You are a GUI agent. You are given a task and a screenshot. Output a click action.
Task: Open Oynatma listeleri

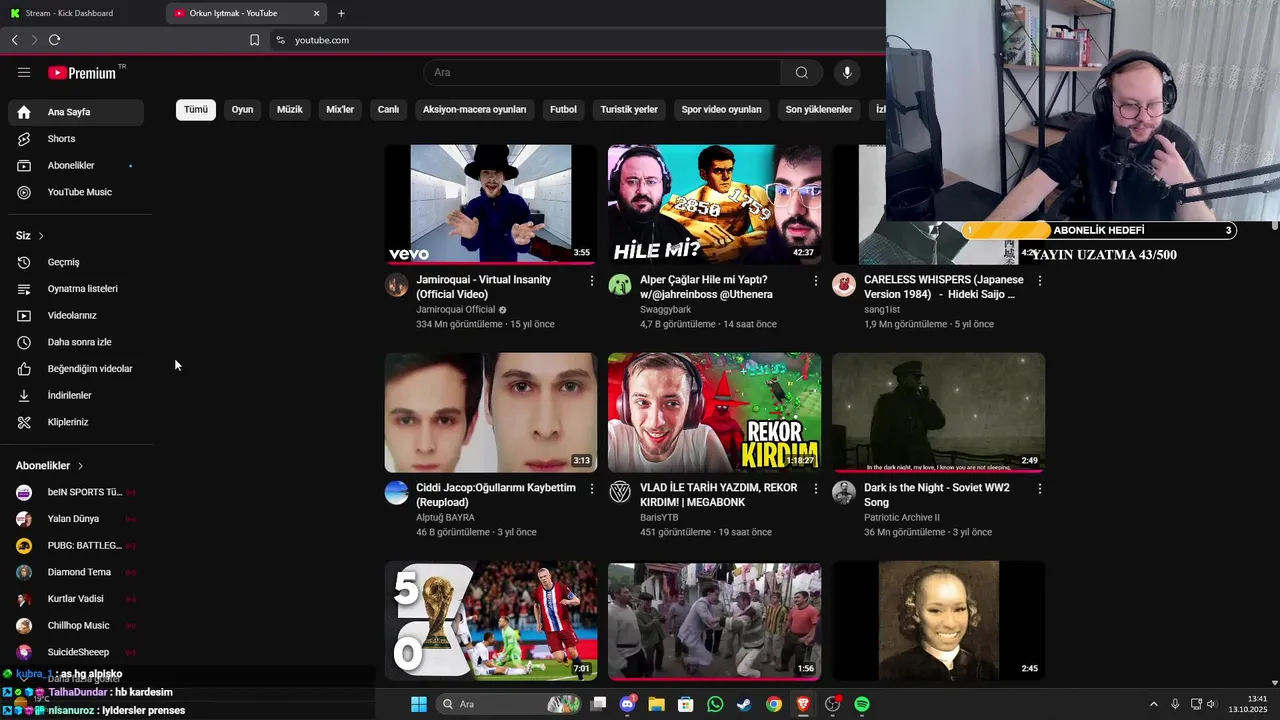pyautogui.click(x=76, y=289)
